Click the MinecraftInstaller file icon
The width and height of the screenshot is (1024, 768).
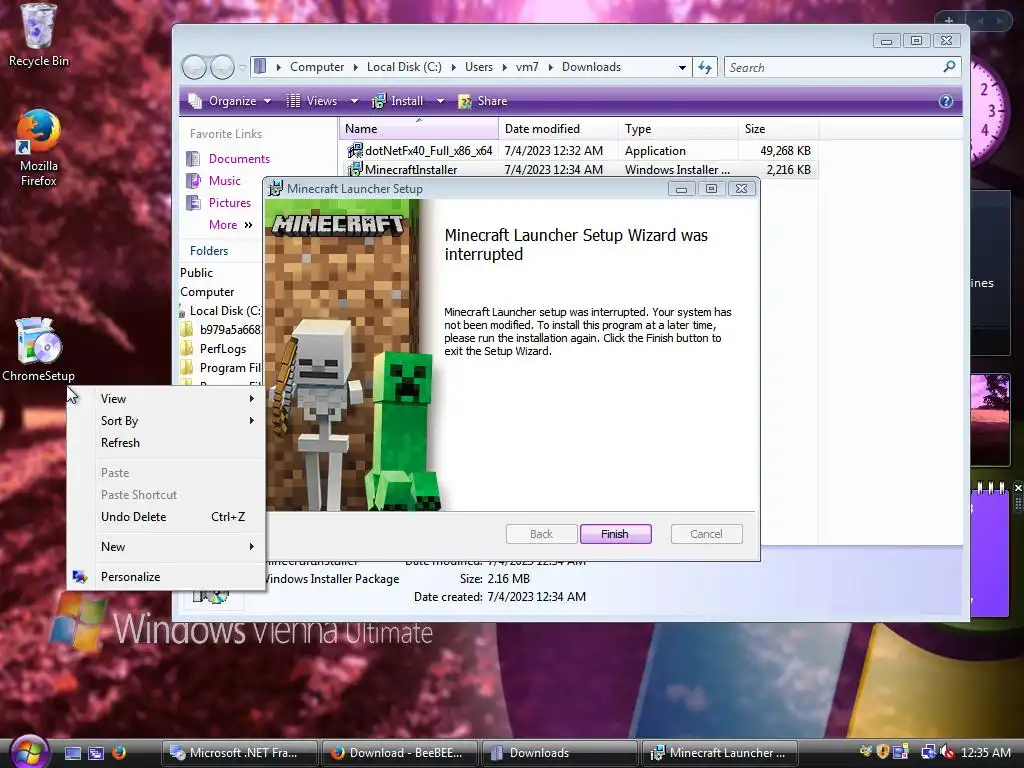355,169
